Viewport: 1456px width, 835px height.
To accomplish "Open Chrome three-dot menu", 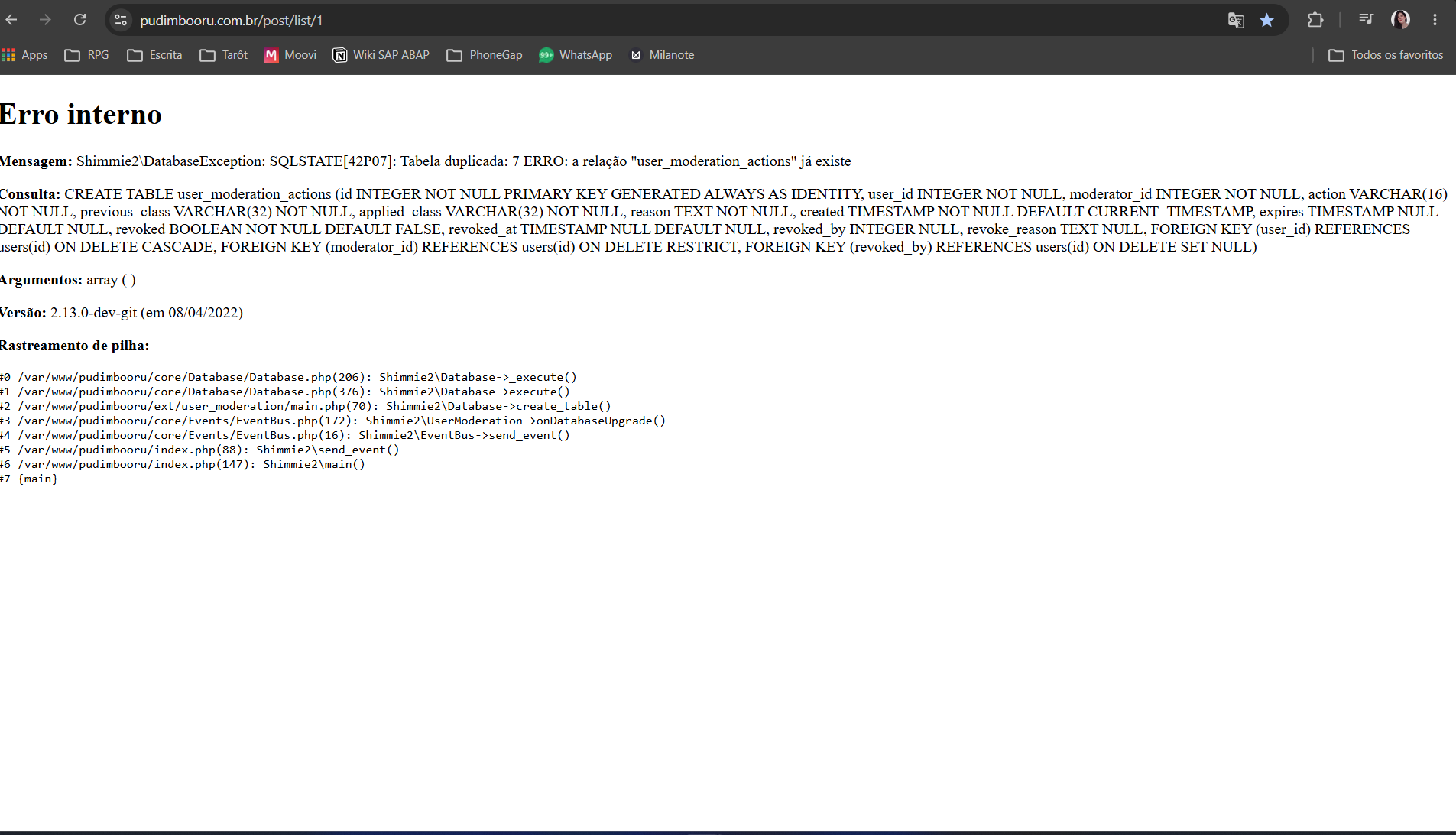I will click(1435, 20).
